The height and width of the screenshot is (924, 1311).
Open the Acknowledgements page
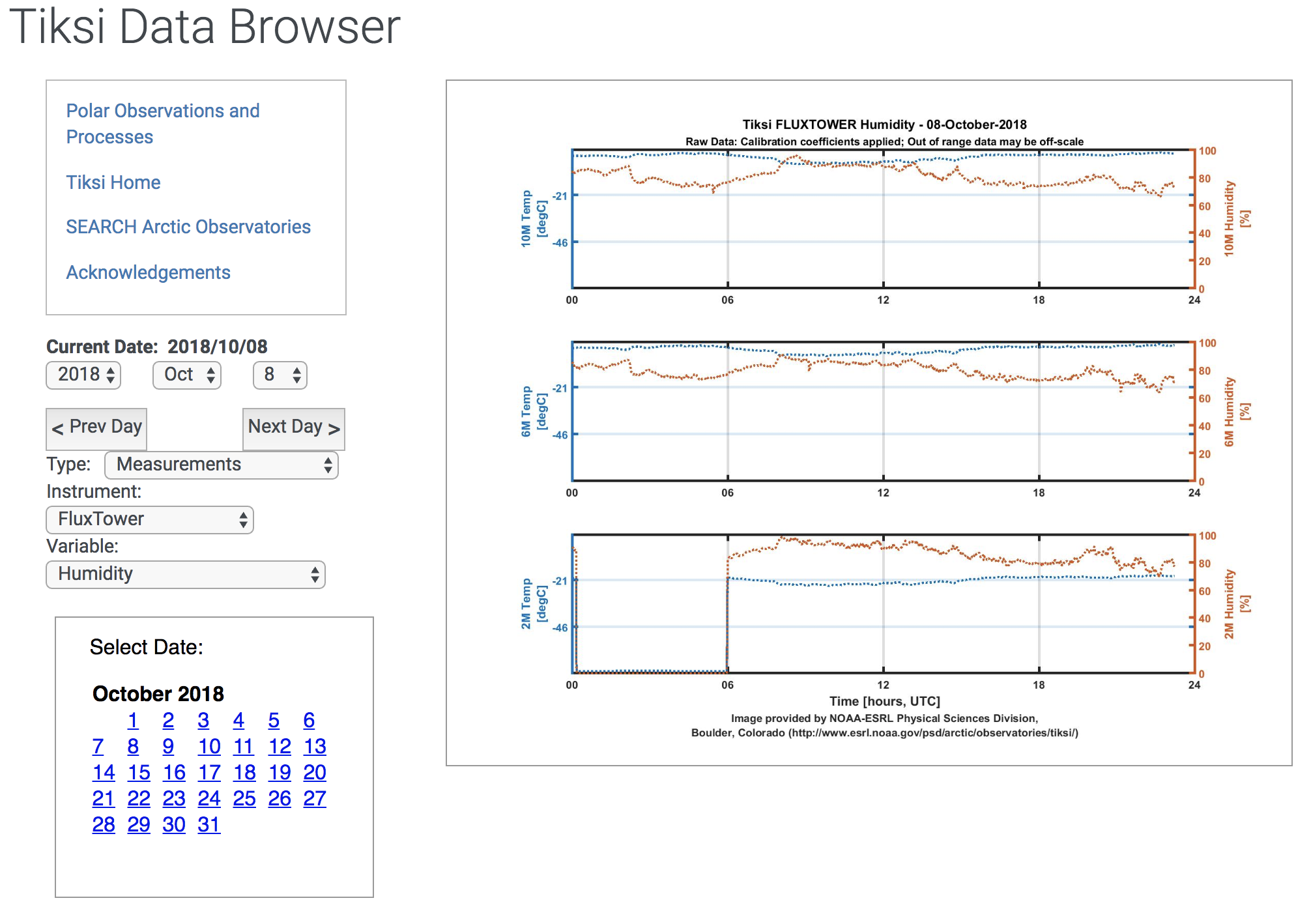point(149,272)
